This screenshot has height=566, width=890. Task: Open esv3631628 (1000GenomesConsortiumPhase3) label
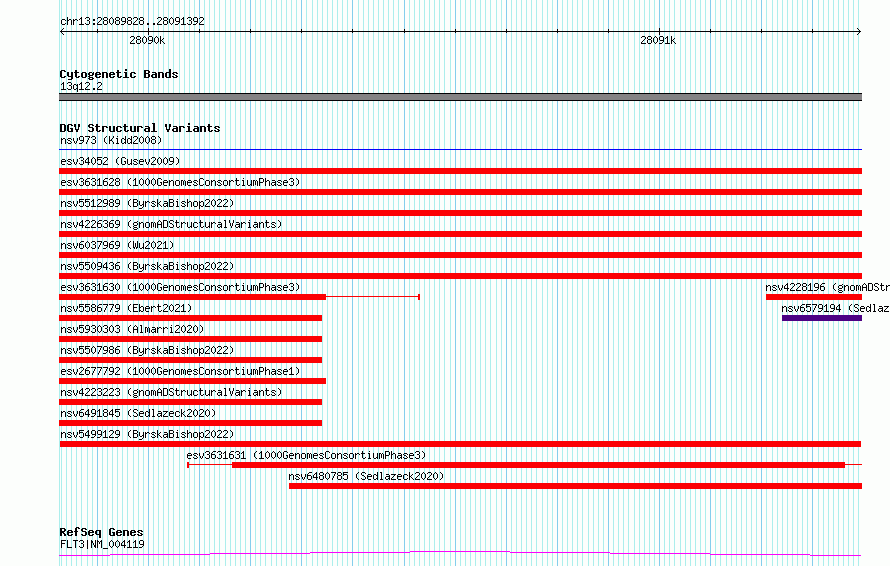pos(180,182)
